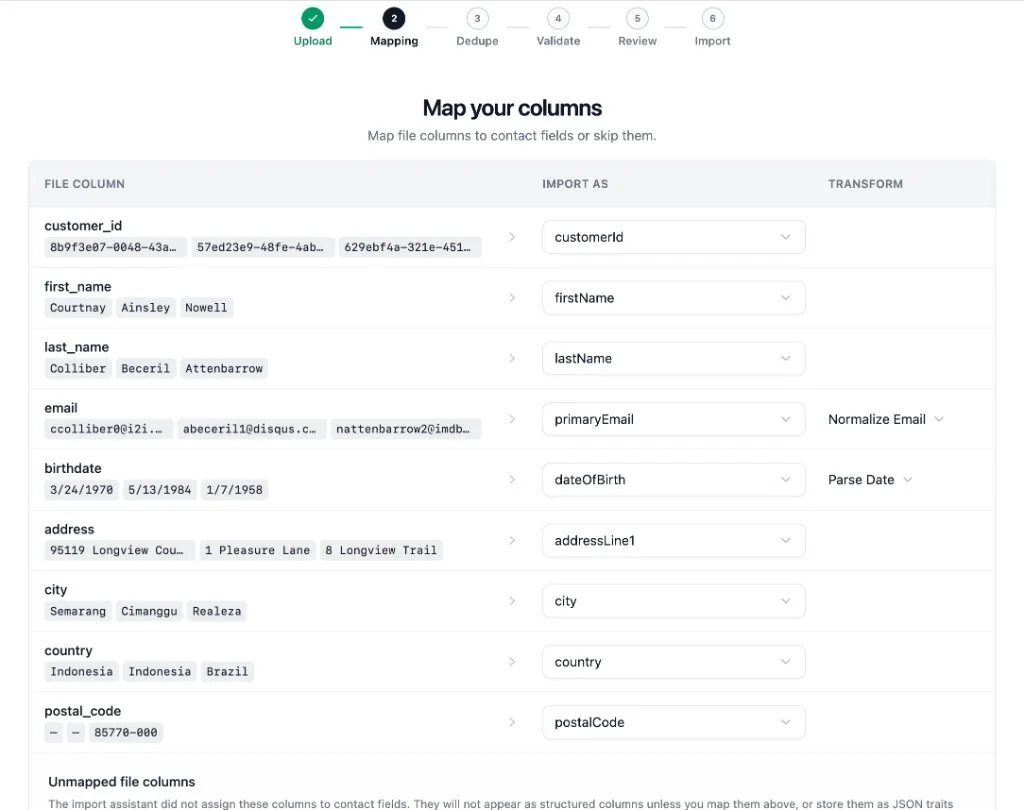Screen dimensions: 1024x810
Task: Click the arrow icon in postal_code row
Action: pyautogui.click(x=512, y=722)
